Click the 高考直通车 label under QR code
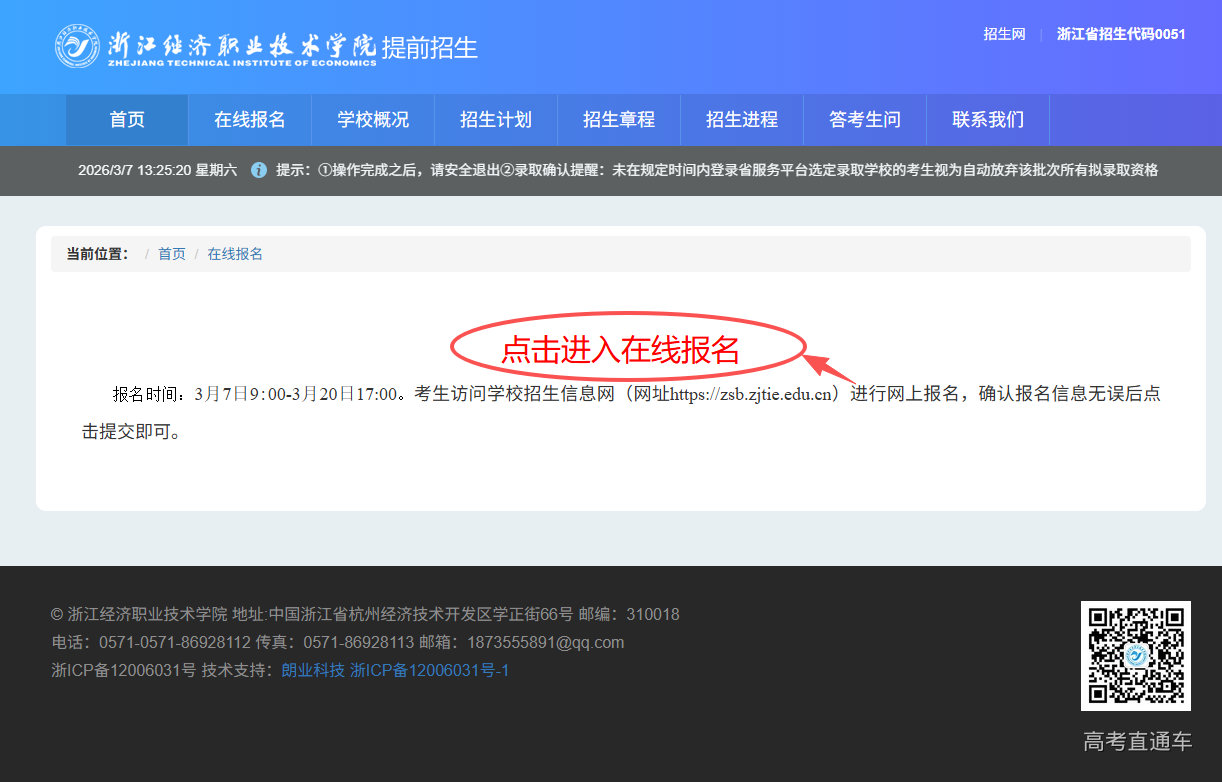 coord(1137,741)
